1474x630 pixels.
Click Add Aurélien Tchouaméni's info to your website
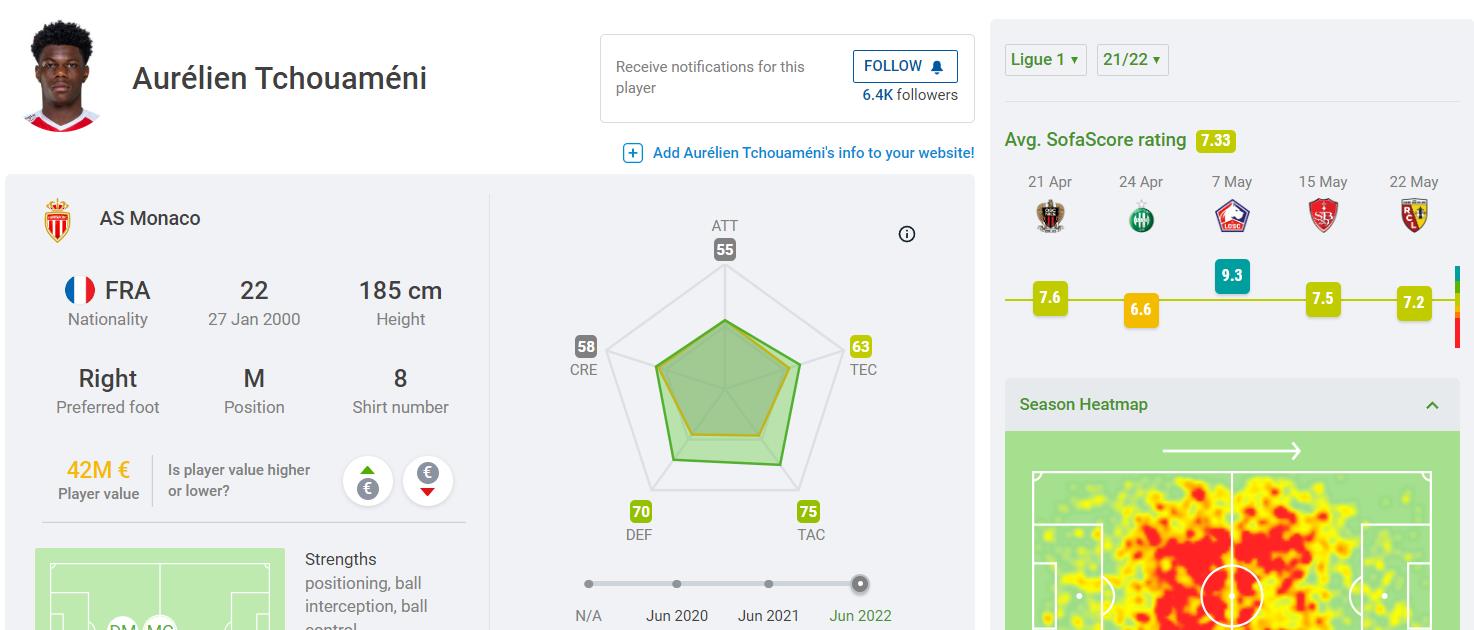click(x=813, y=153)
